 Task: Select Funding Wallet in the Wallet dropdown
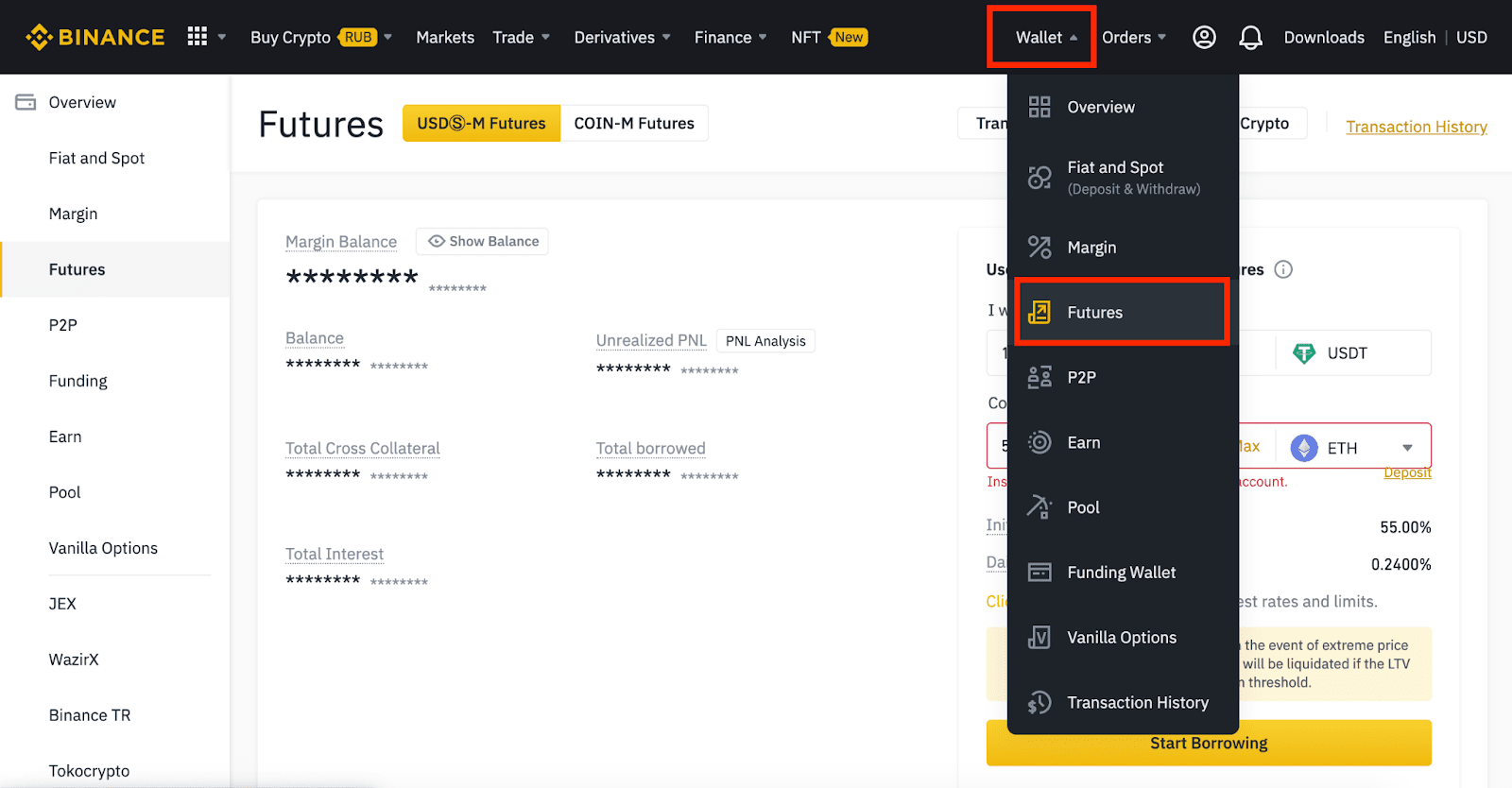(x=1123, y=572)
